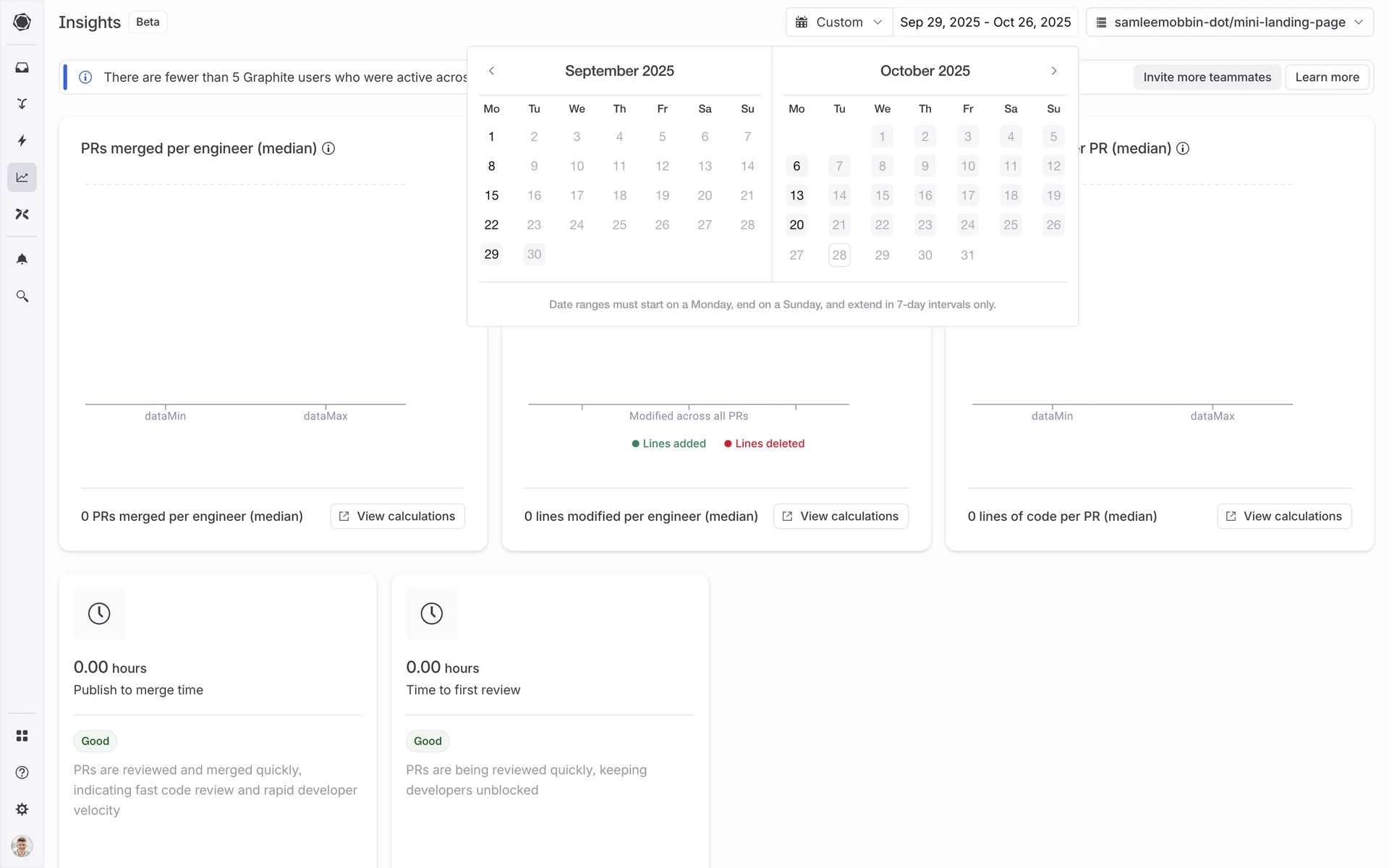1389x868 pixels.
Task: Select the Insights chart sidebar icon
Action: [x=22, y=177]
